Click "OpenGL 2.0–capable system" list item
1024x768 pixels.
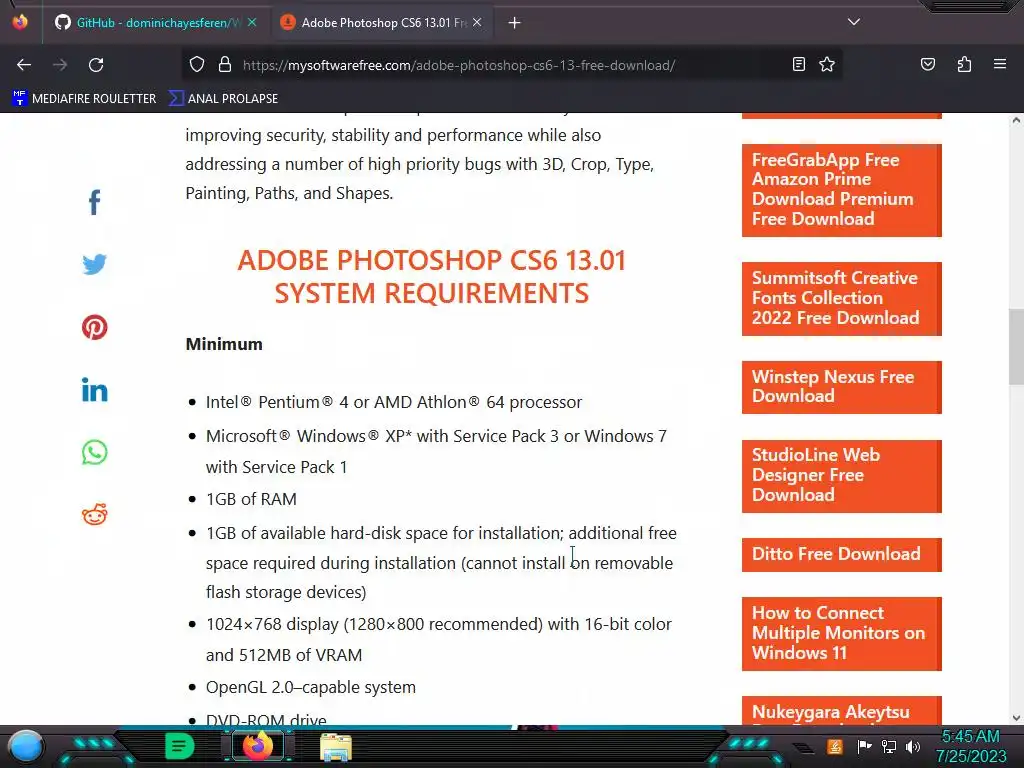(311, 687)
